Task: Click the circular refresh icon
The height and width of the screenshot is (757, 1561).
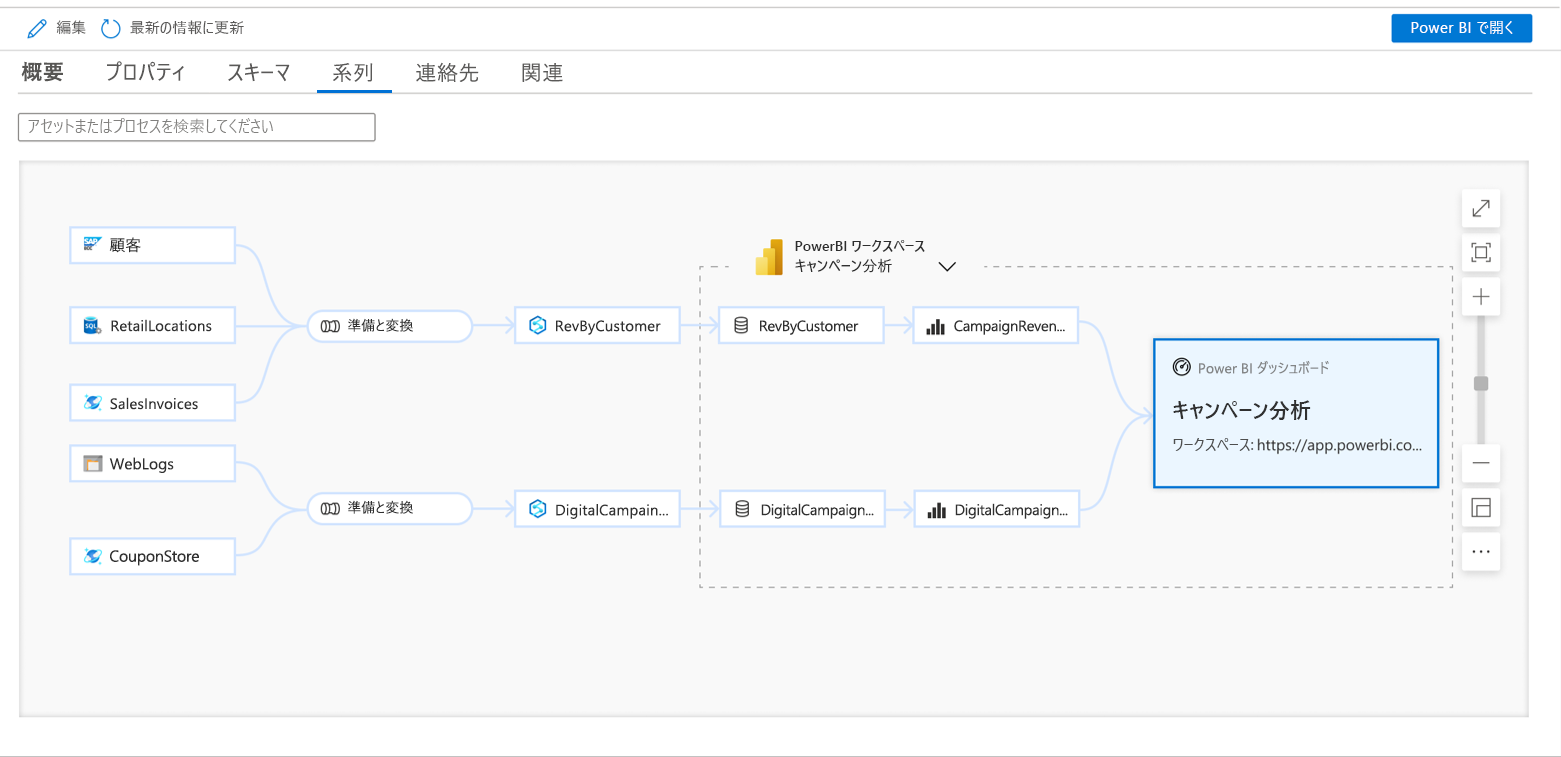Action: (111, 28)
